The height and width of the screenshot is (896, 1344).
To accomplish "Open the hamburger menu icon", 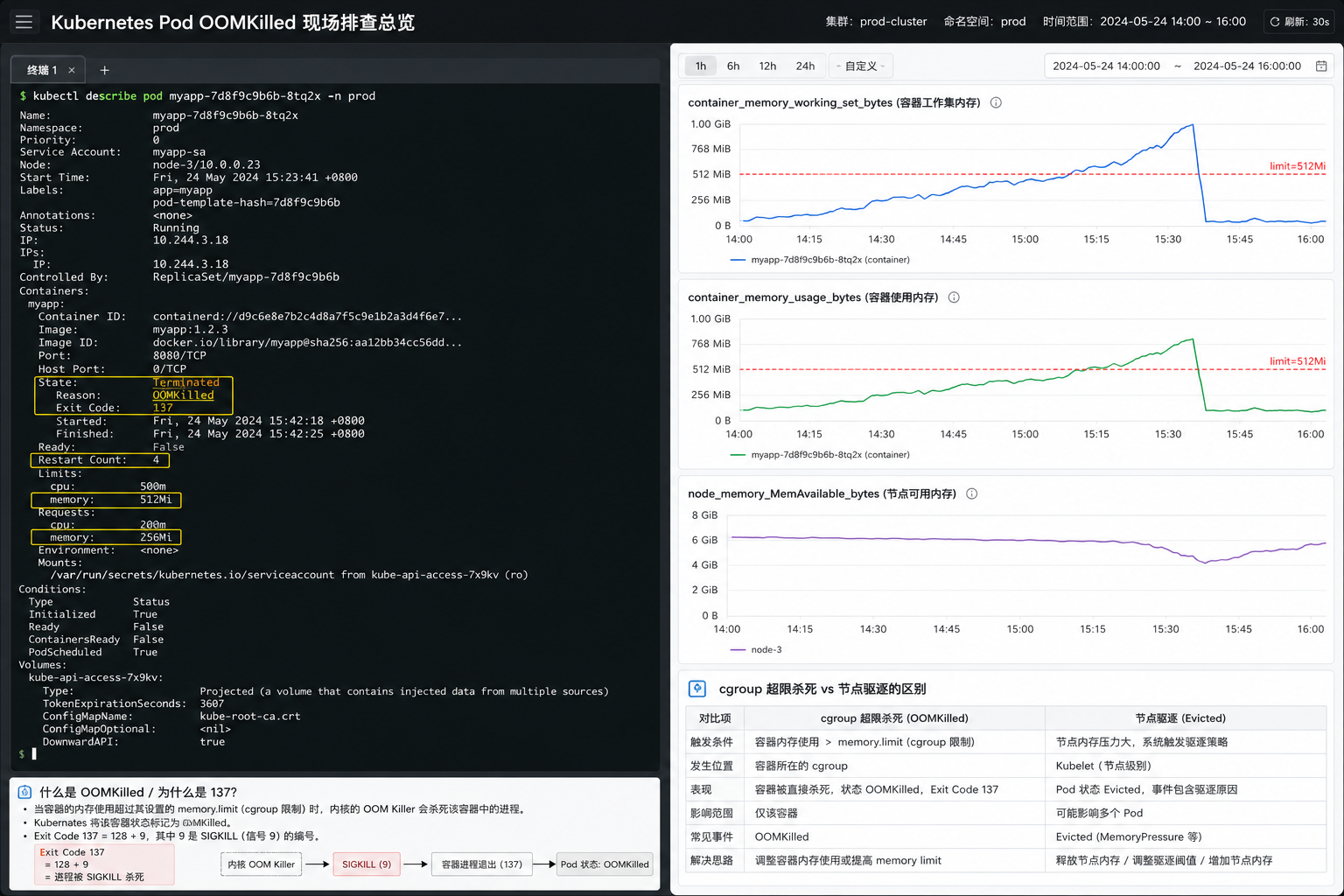I will (24, 22).
